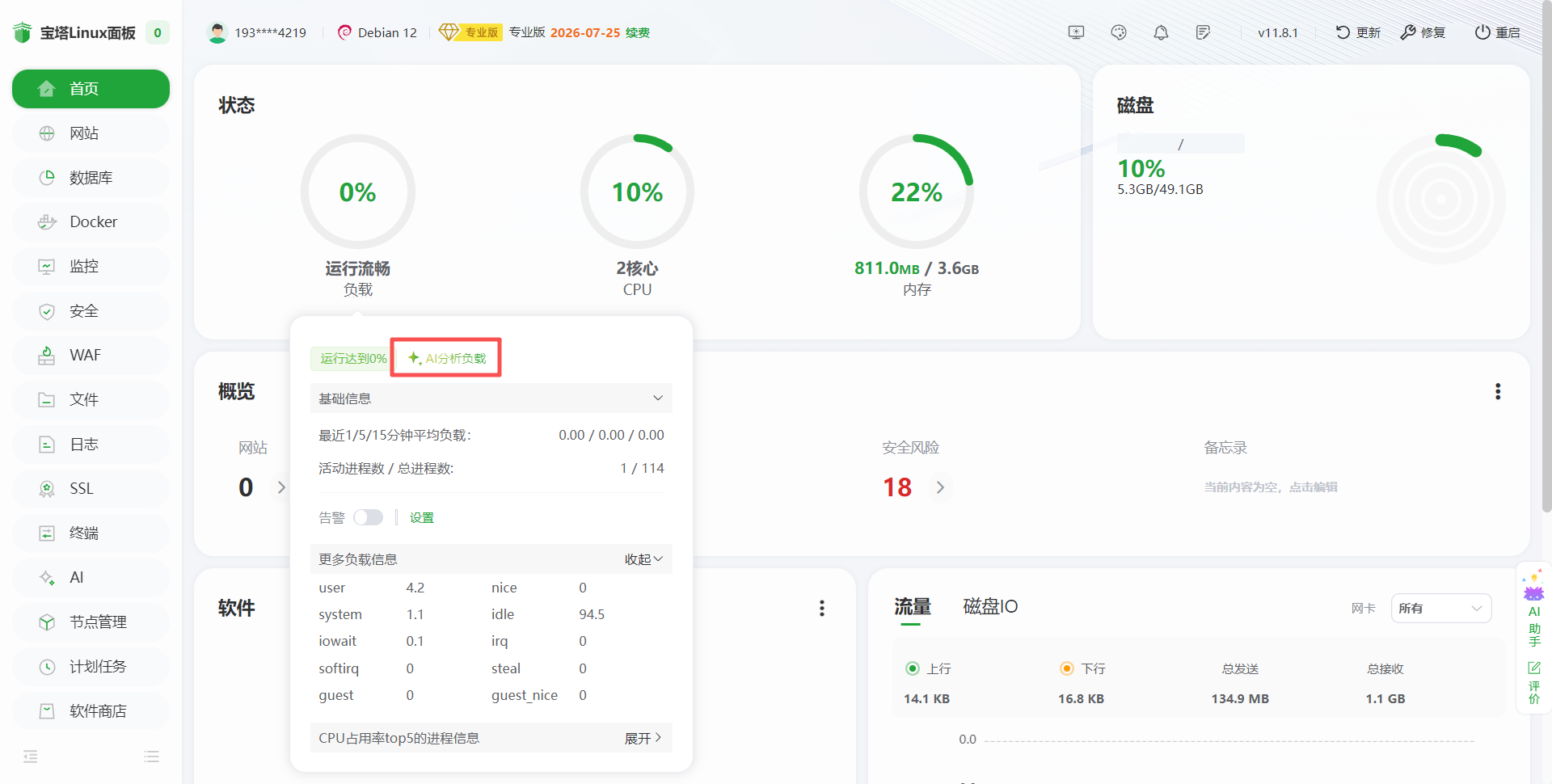Viewport: 1552px width, 784px height.
Task: Click the version number v11.8.1
Action: point(1277,33)
